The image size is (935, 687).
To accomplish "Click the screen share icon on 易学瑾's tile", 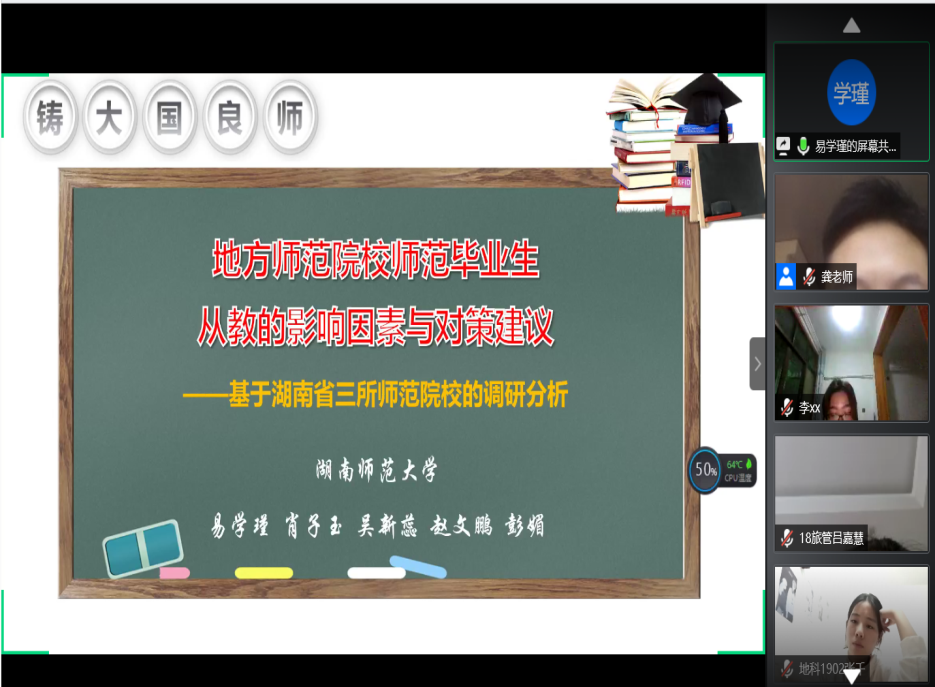I will click(x=784, y=146).
